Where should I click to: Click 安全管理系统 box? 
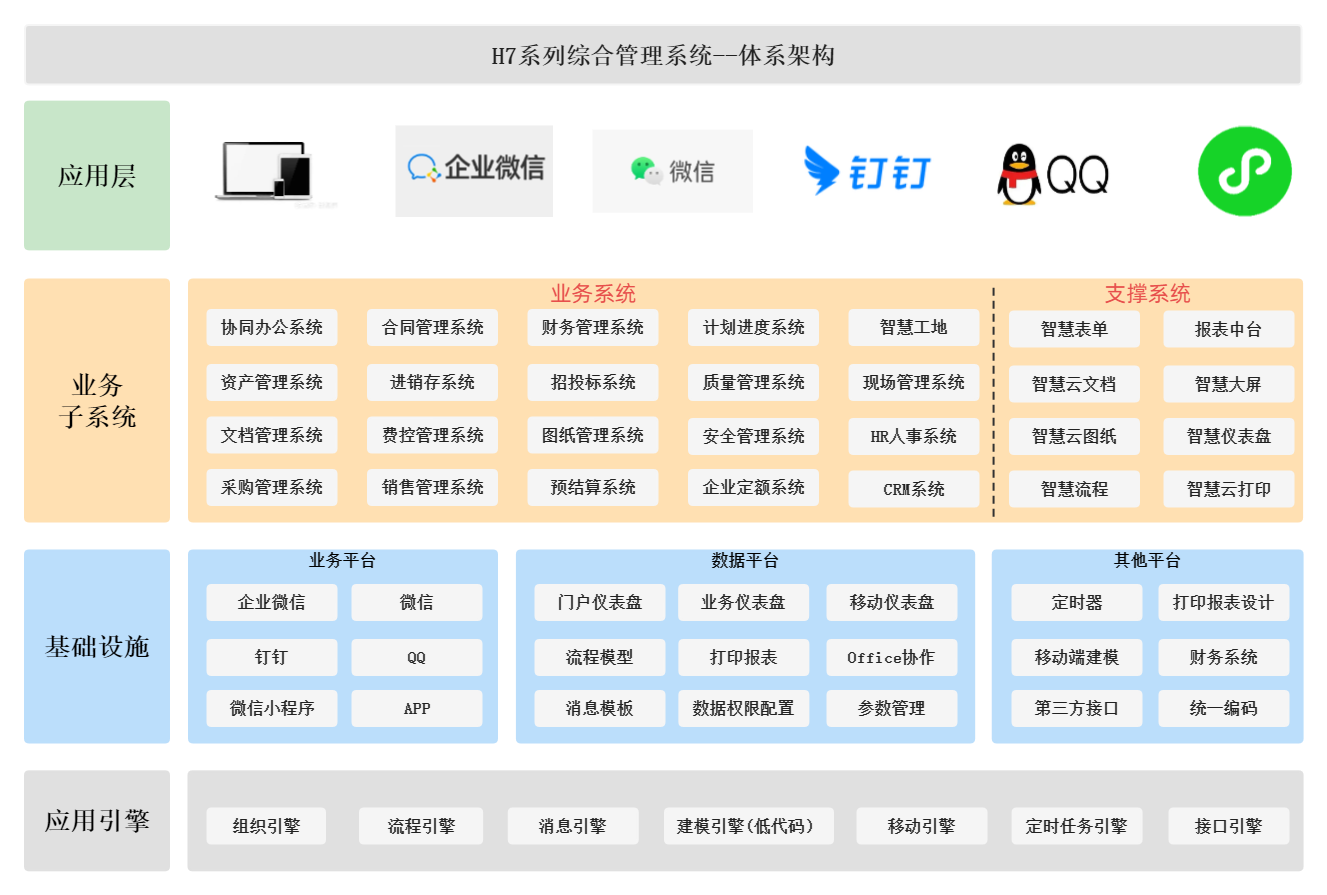click(754, 437)
